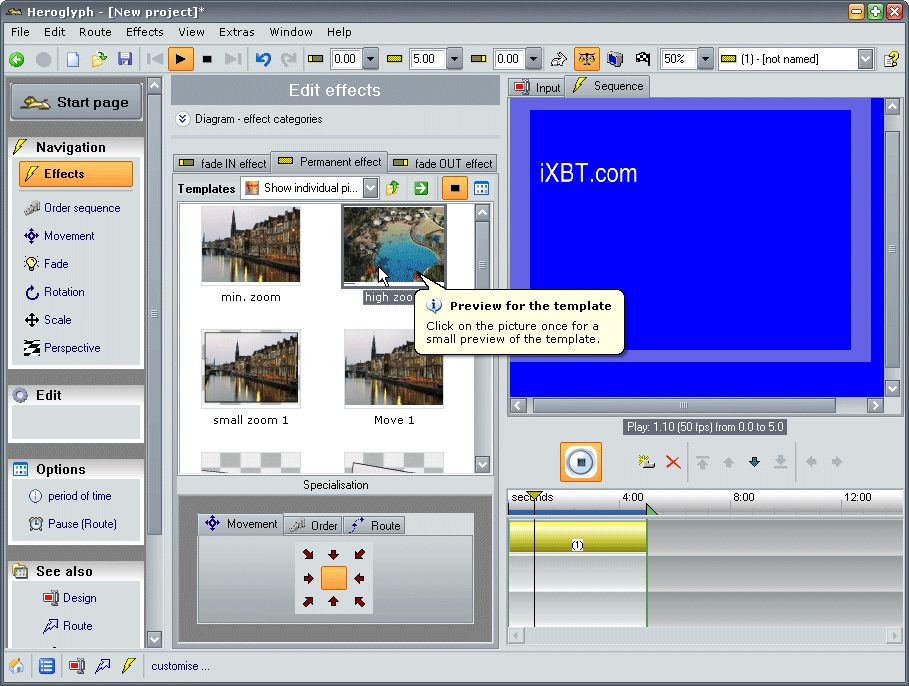
Task: Open the Effects menu
Action: click(145, 32)
